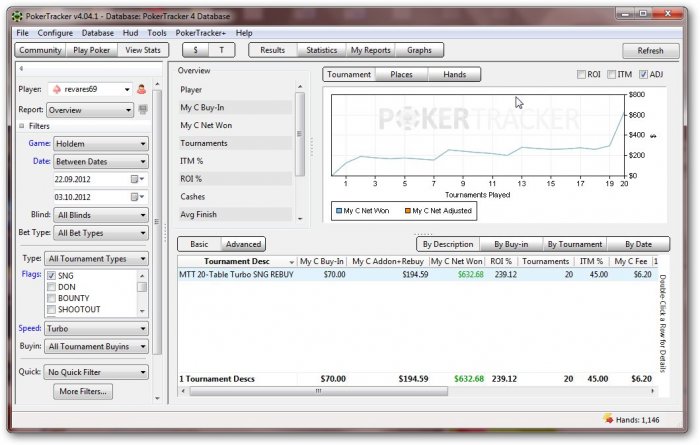Click the player selection person icon

click(142, 89)
